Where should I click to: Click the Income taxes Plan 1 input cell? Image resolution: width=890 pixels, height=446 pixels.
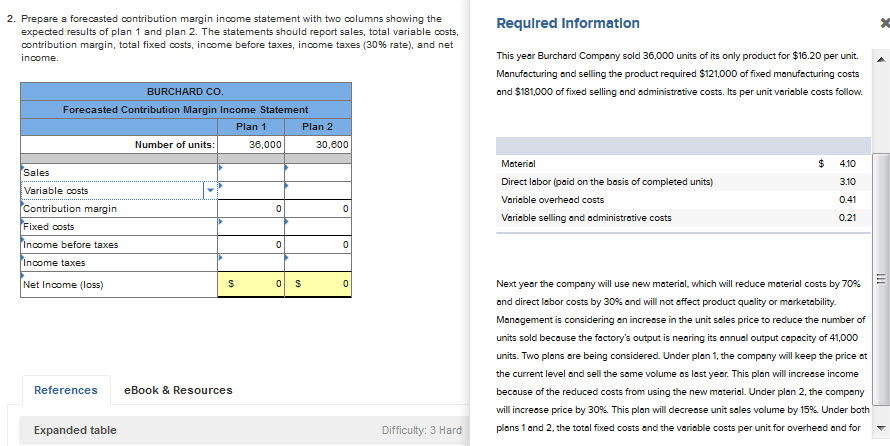point(251,263)
